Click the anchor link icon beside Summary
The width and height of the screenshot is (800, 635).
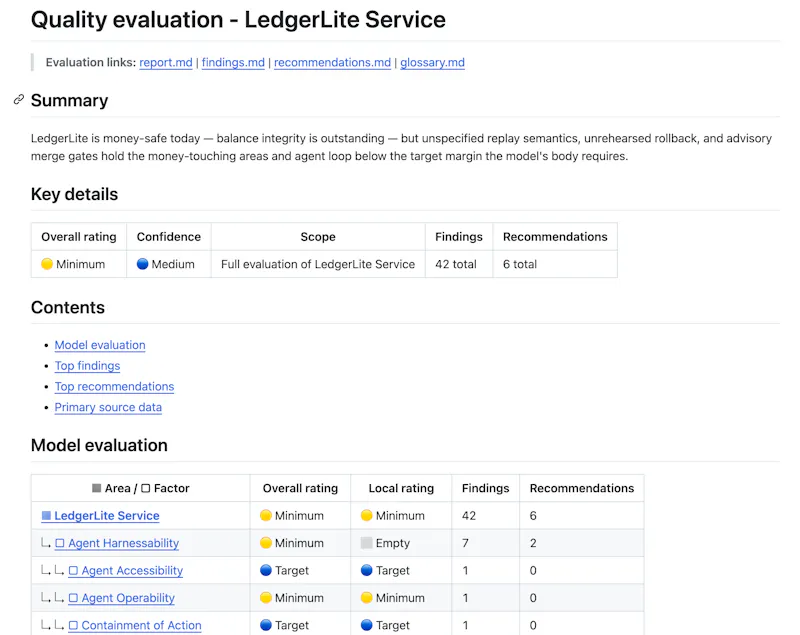(19, 99)
